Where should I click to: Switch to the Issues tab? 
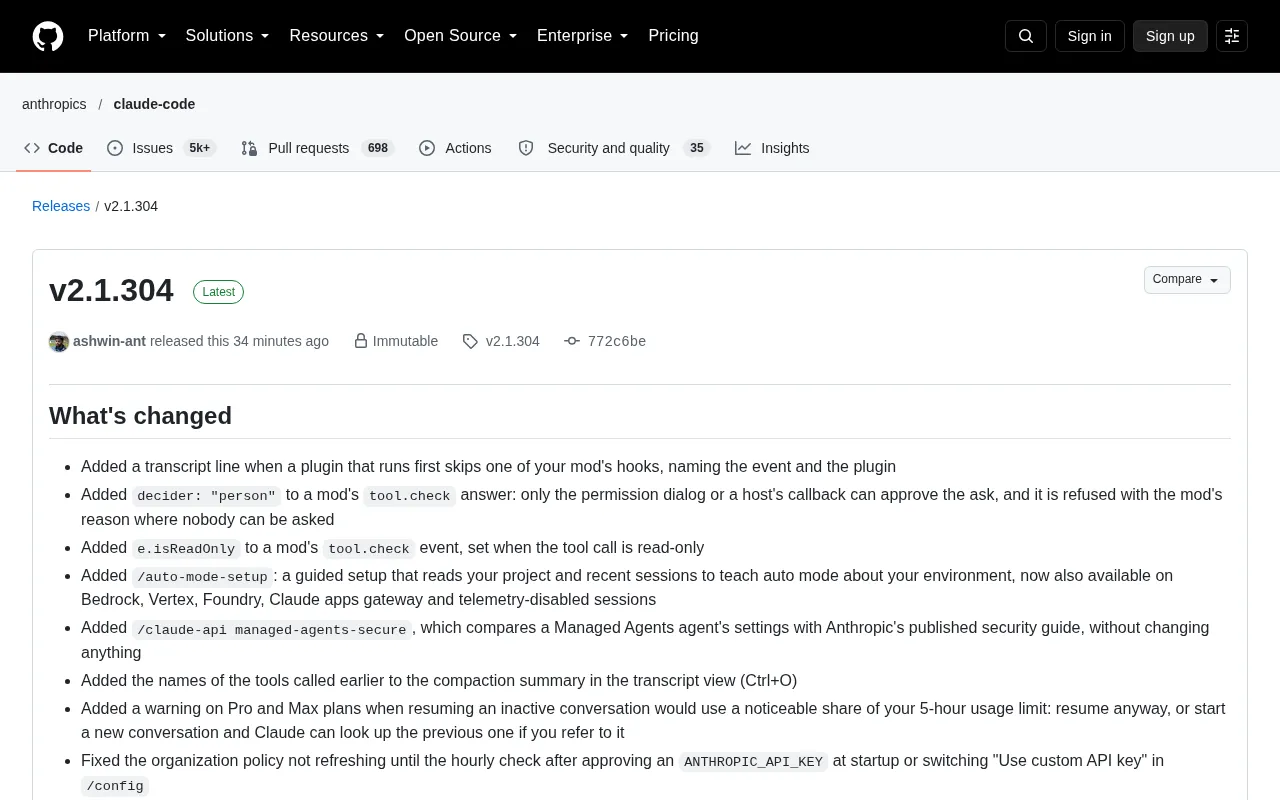click(x=162, y=148)
